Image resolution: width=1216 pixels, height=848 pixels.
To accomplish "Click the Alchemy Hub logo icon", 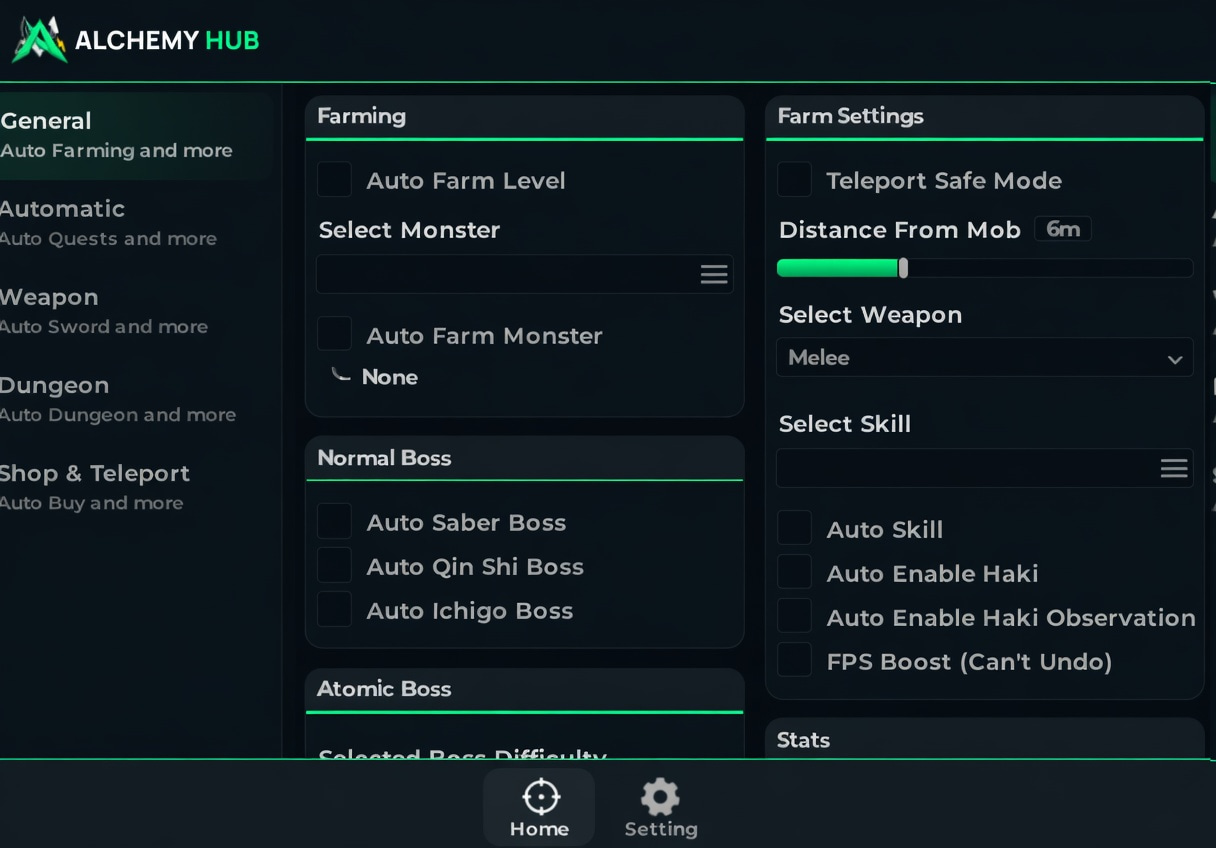I will point(39,41).
